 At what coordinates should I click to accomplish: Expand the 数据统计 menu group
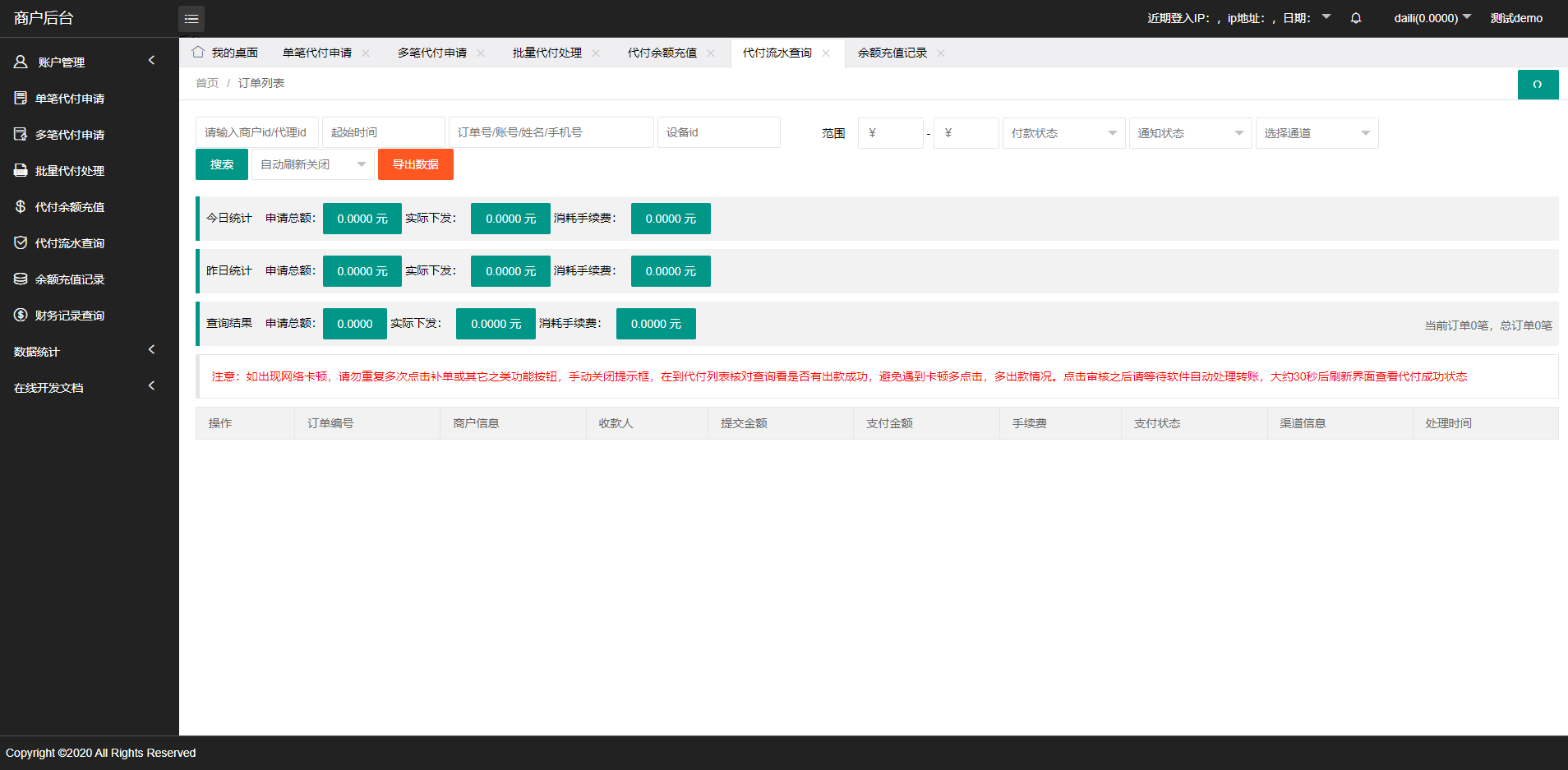(x=151, y=349)
